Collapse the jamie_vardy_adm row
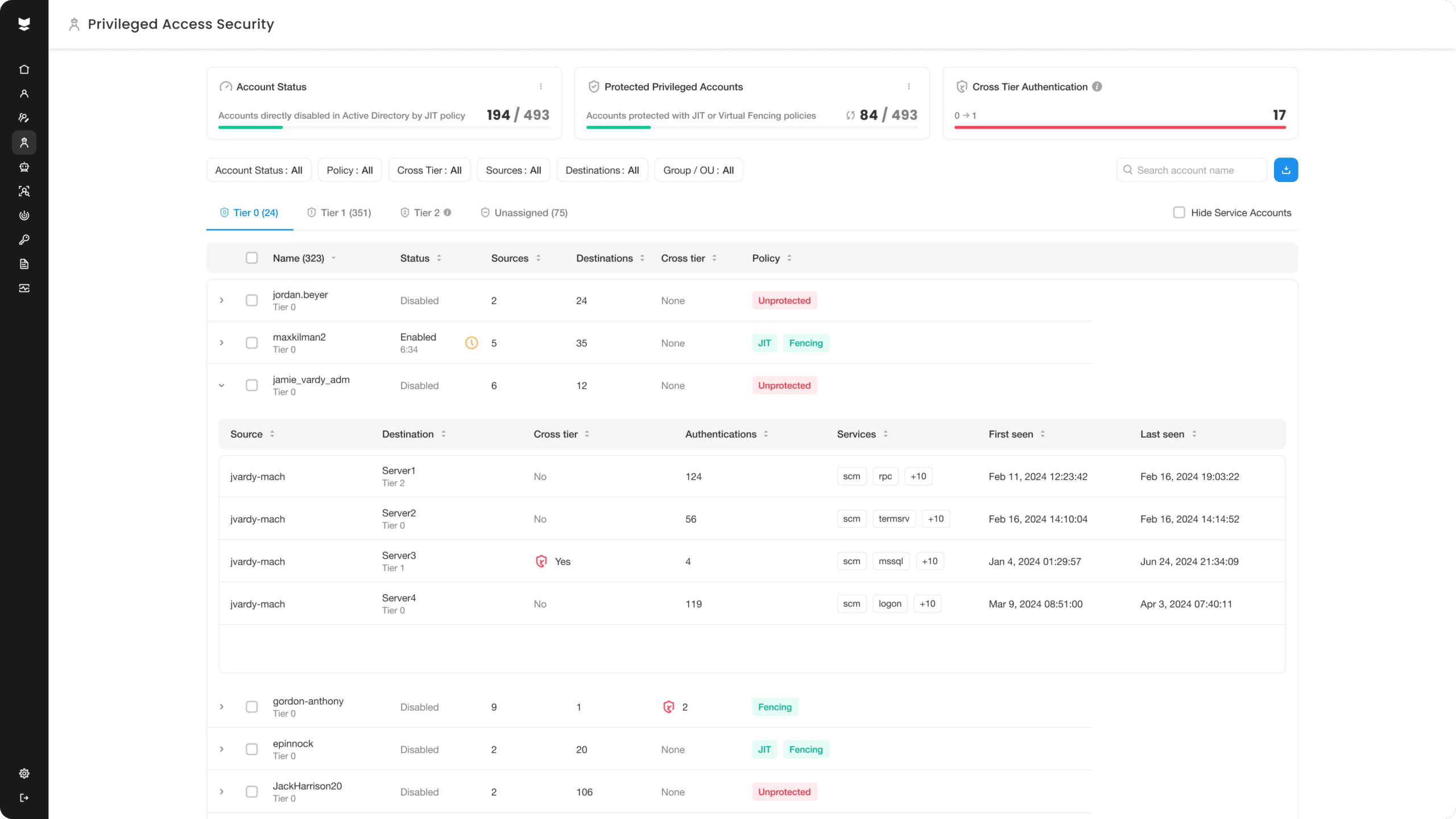This screenshot has height=819, width=1456. 222,386
